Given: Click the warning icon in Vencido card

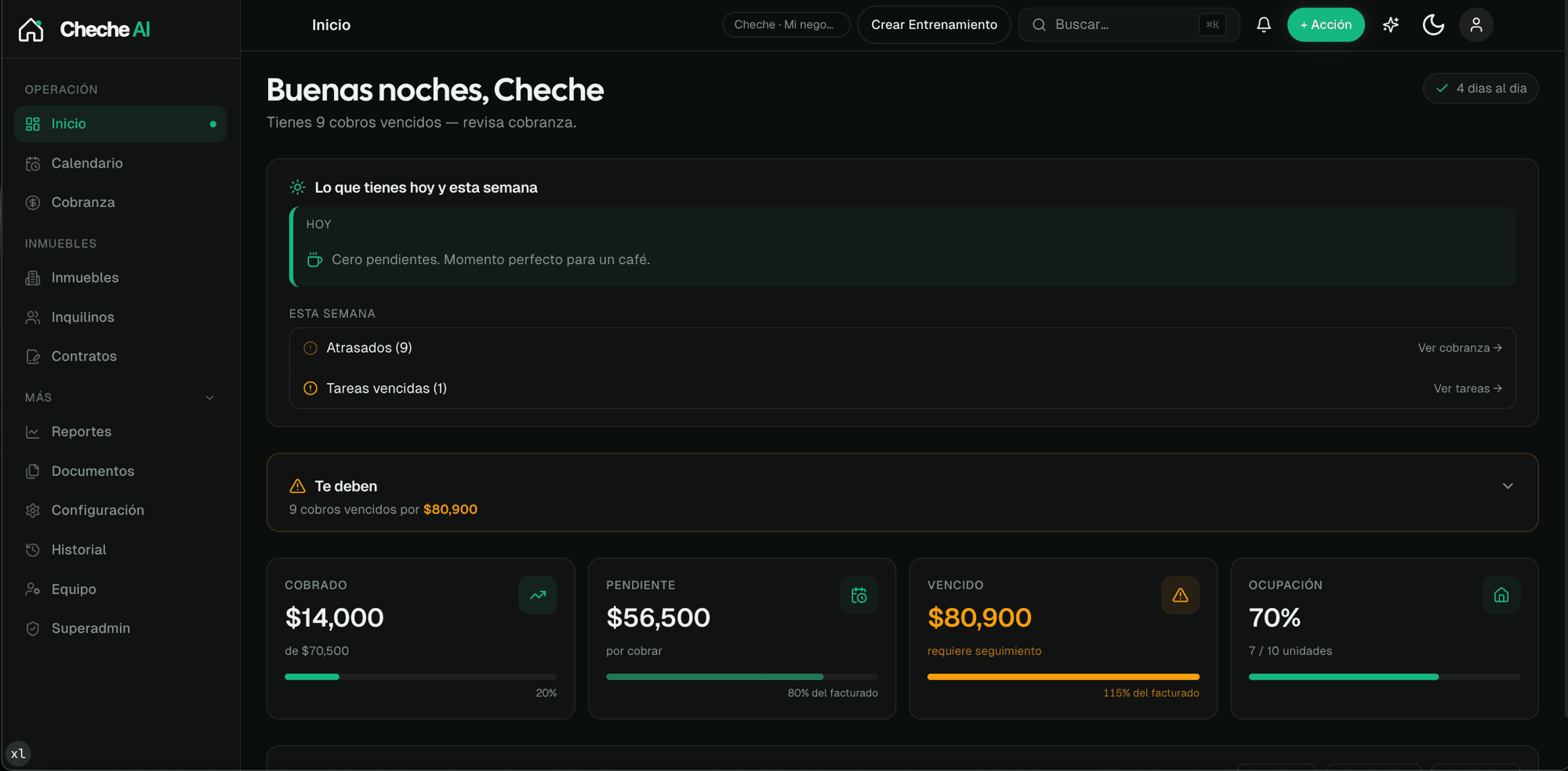Looking at the screenshot, I should (1181, 595).
